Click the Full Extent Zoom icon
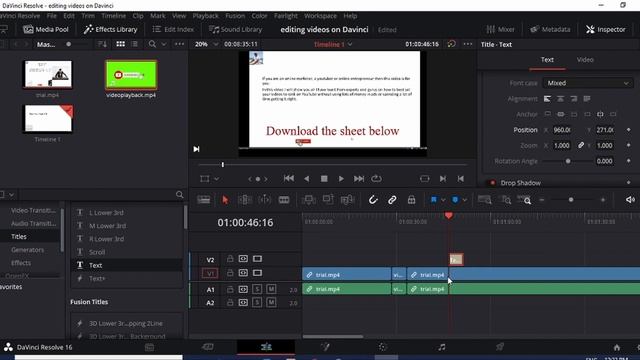Viewport: 640px width, 360px height. [x=484, y=200]
